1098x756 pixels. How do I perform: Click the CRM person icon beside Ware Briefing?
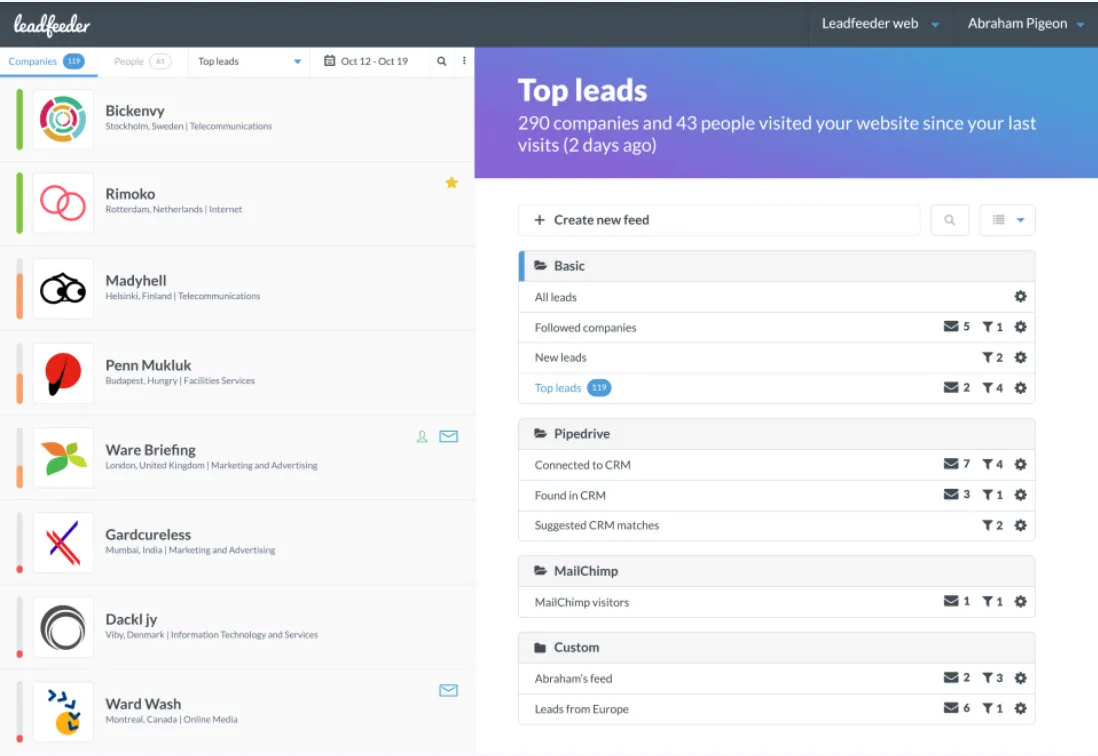coord(422,436)
